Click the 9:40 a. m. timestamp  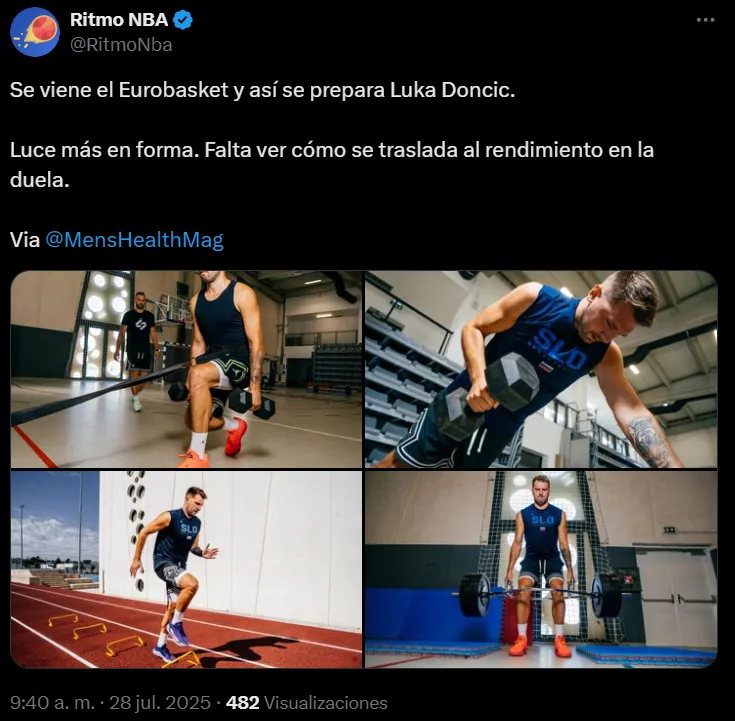(x=52, y=703)
